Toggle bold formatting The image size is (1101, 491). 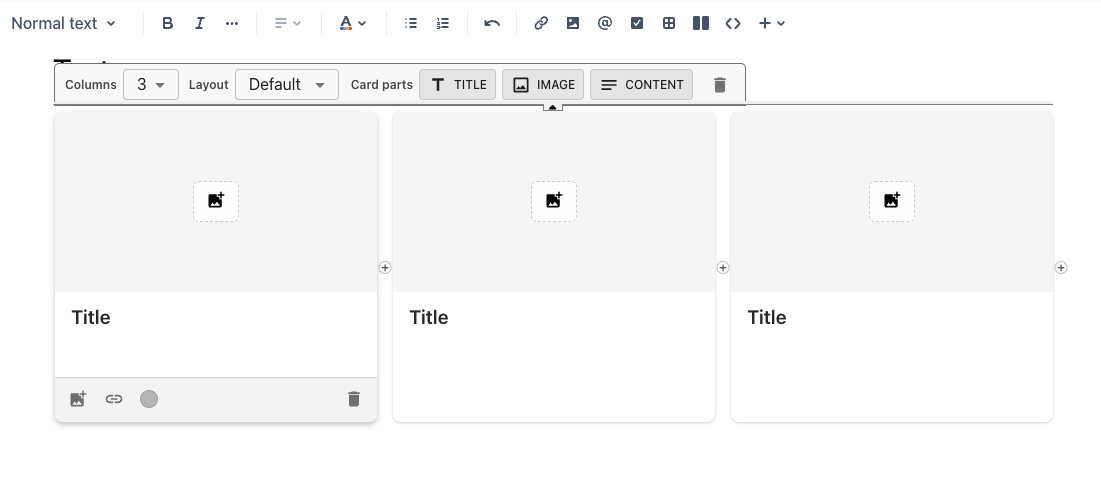pyautogui.click(x=168, y=23)
